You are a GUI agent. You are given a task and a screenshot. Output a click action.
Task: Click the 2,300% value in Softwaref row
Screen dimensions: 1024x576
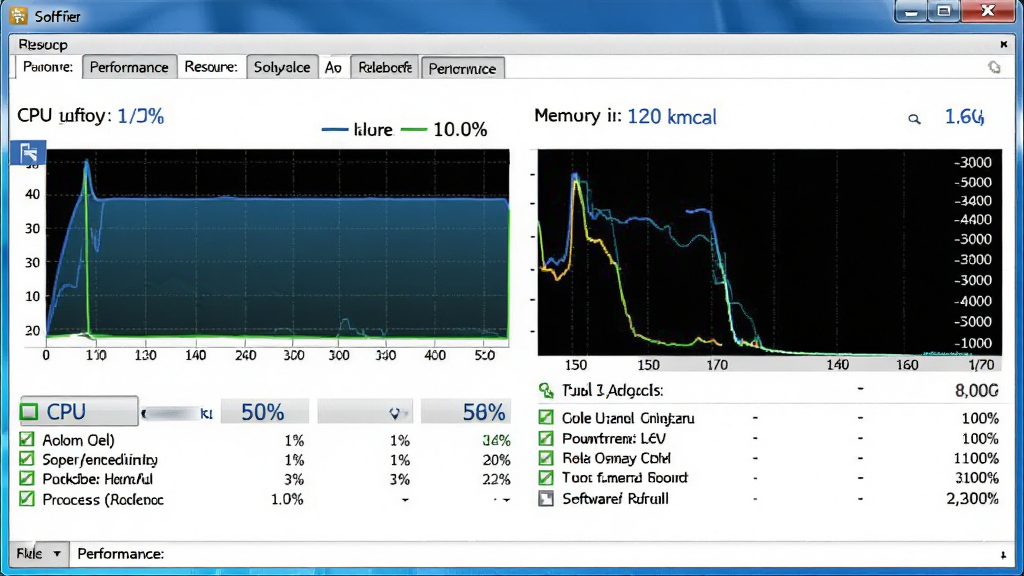pos(972,499)
